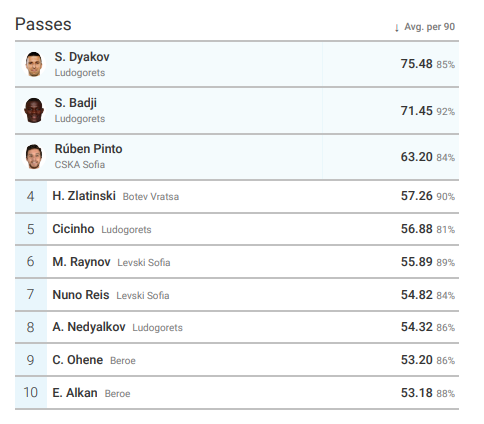
Task: Select H. Zlatinski in fourth row
Action: [x=84, y=196]
